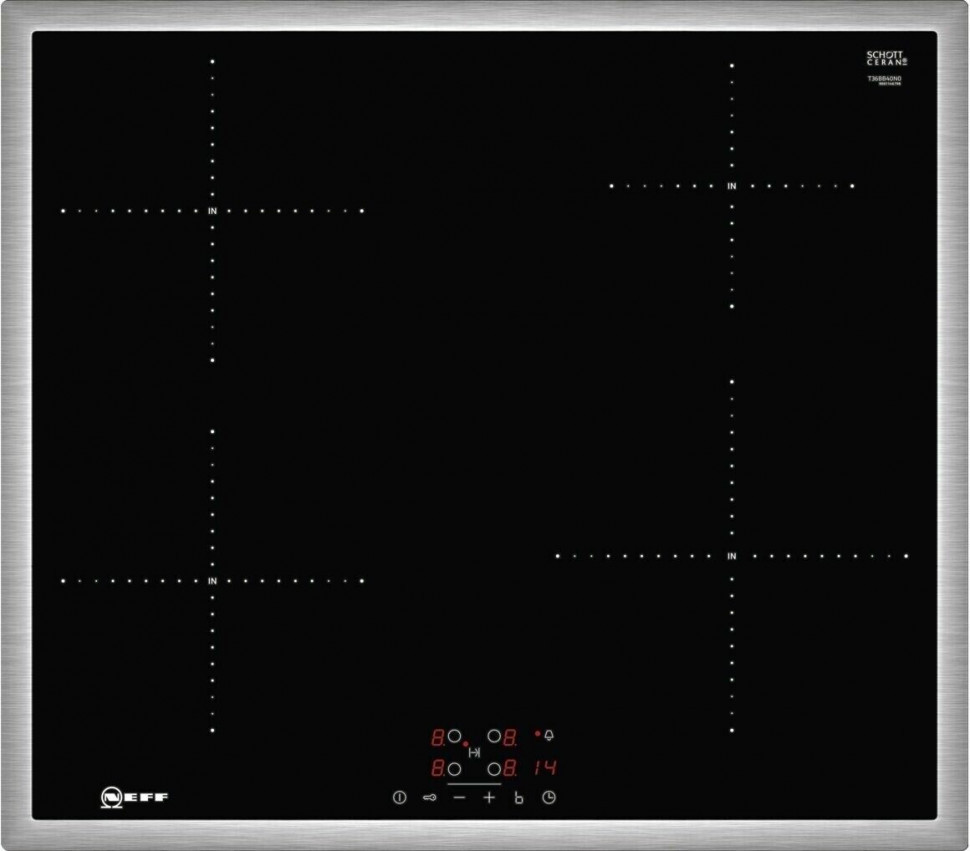The width and height of the screenshot is (970, 851).
Task: Click the IN marker of rear left zone
Action: tap(212, 211)
